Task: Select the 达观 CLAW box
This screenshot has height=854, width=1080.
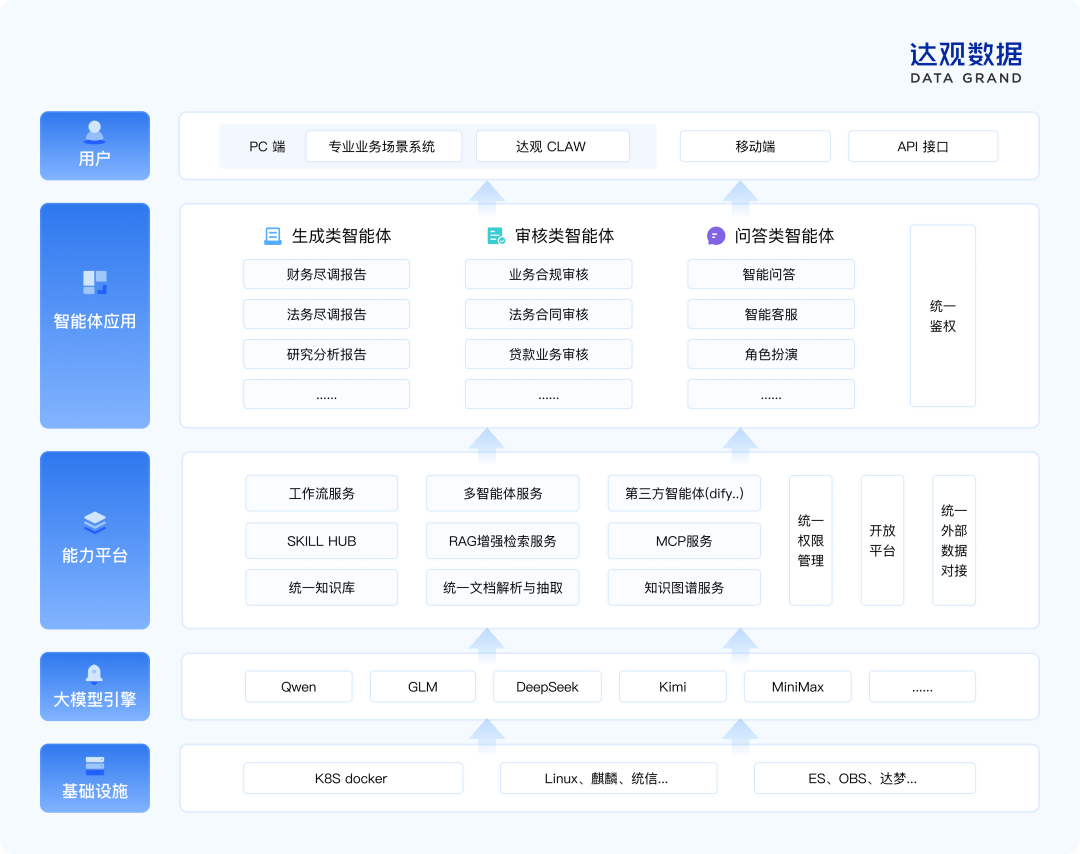Action: click(x=552, y=146)
